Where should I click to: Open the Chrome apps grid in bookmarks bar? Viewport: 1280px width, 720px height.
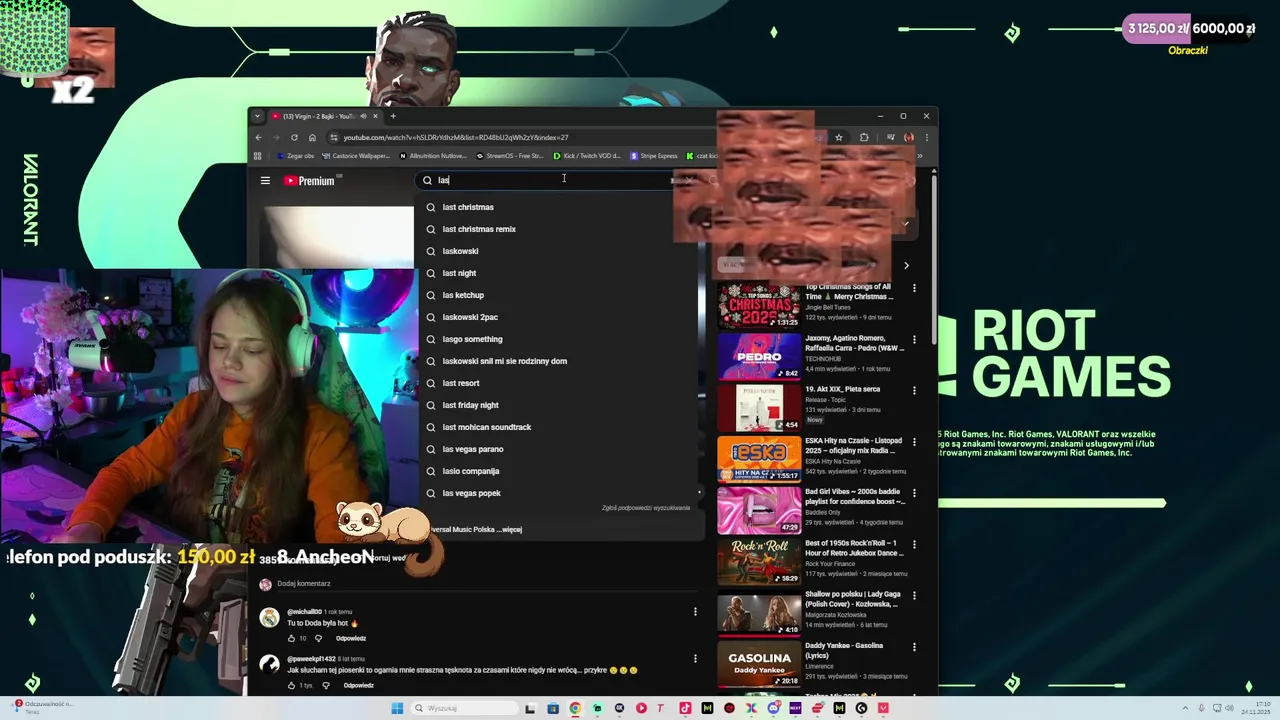[x=258, y=156]
